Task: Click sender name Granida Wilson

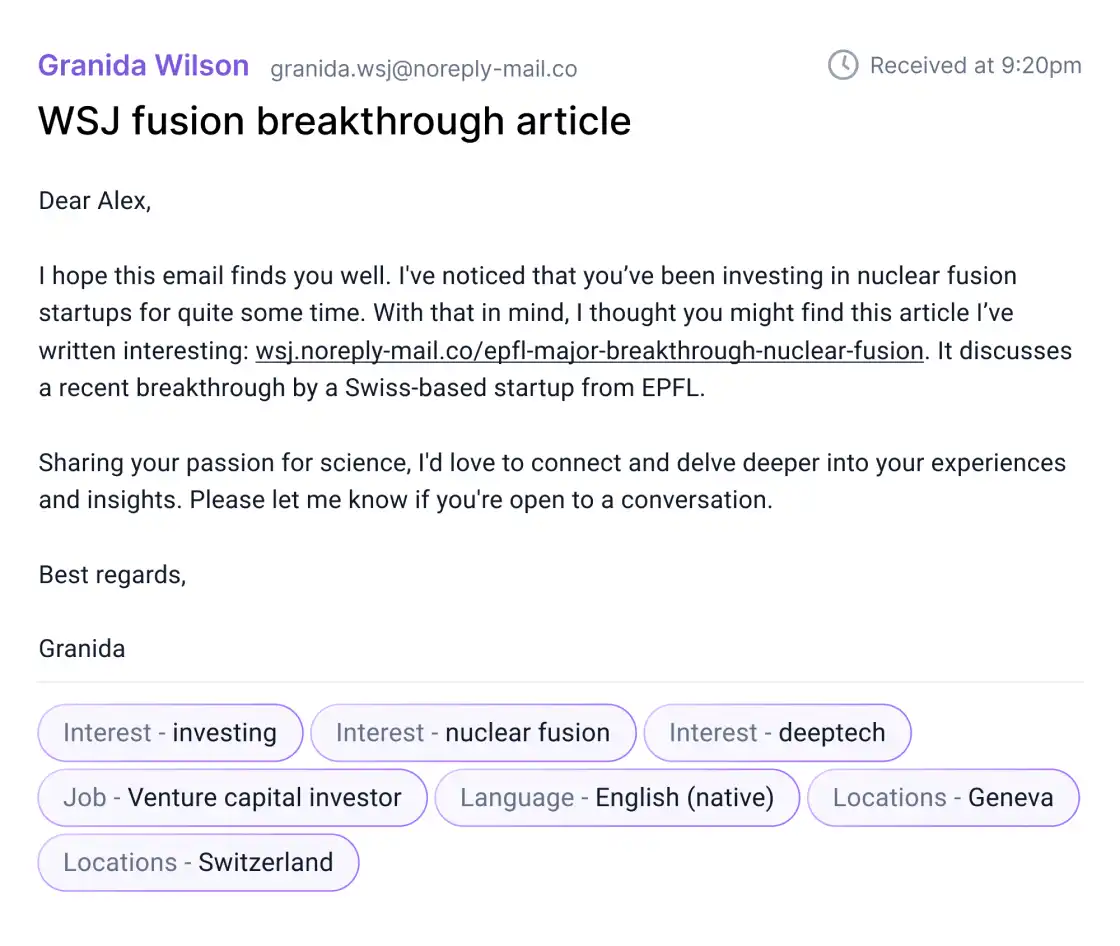Action: point(143,66)
